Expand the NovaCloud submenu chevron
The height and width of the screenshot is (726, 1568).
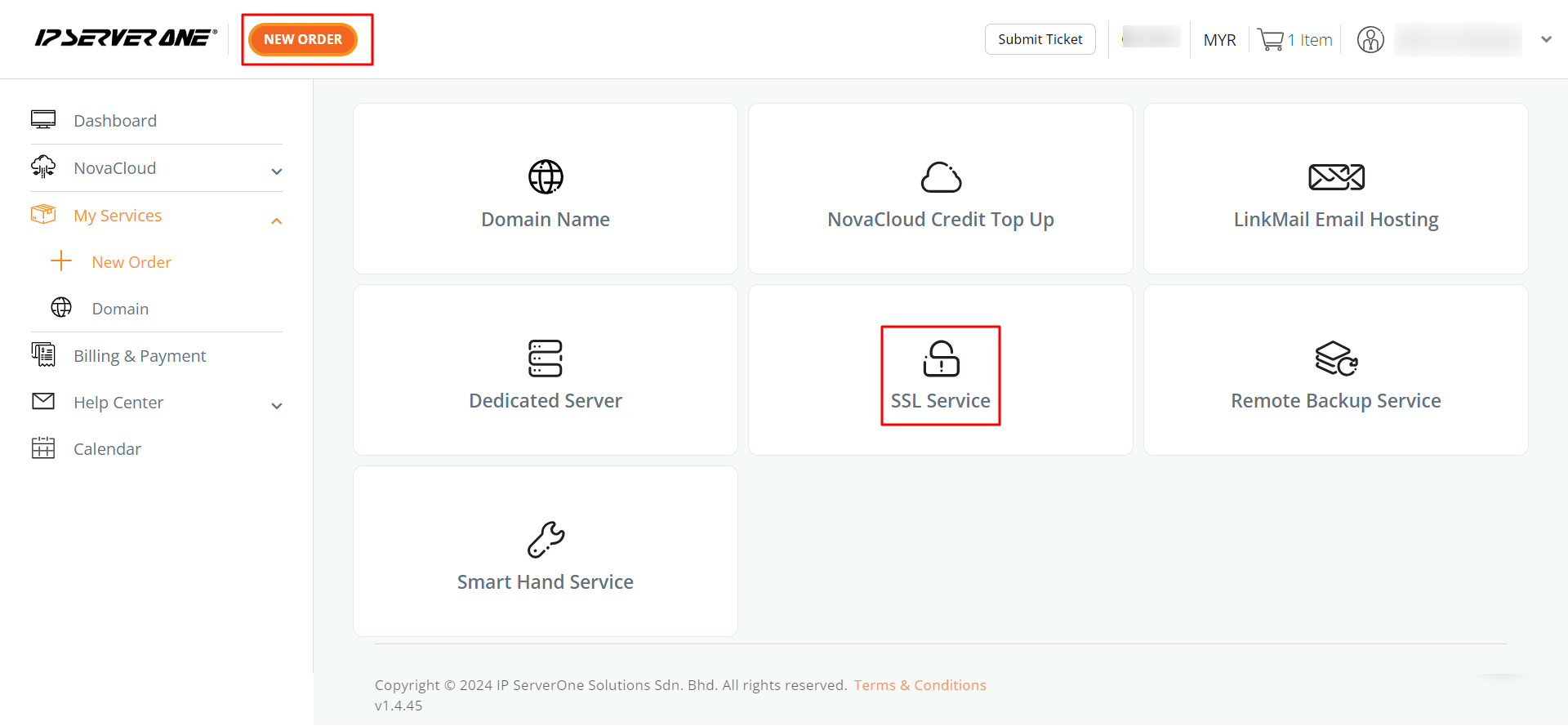click(277, 171)
